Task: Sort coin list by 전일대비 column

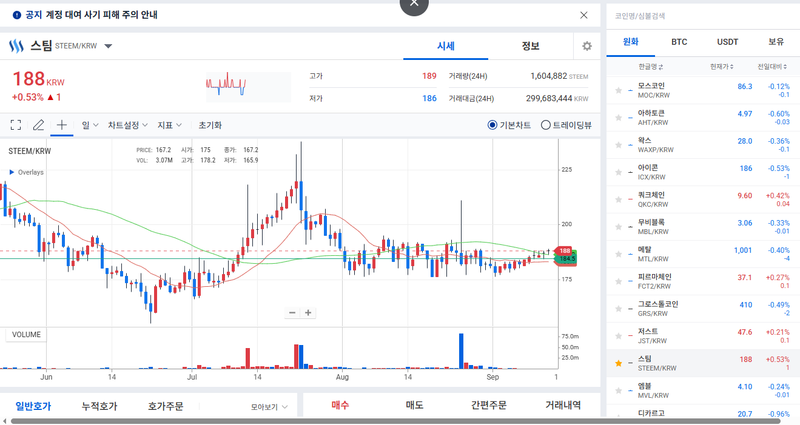Action: (773, 67)
